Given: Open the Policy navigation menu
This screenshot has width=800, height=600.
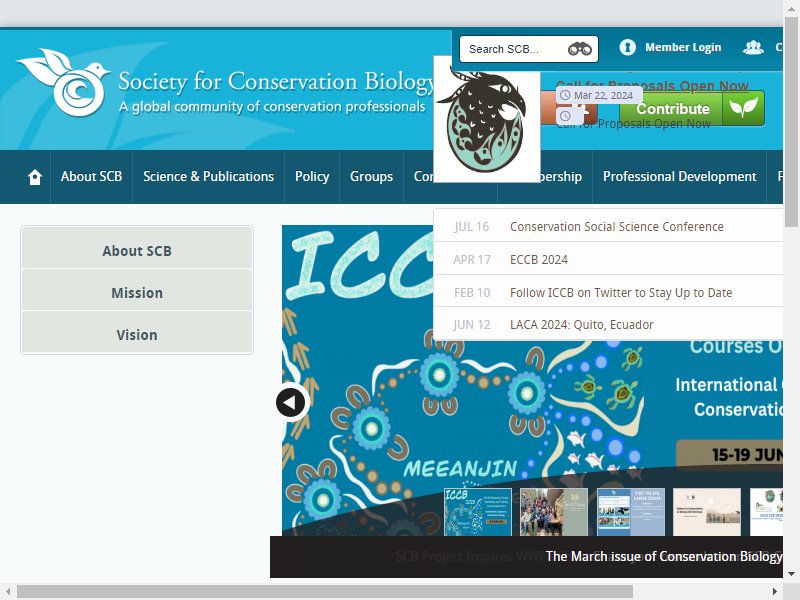Looking at the screenshot, I should tap(312, 177).
